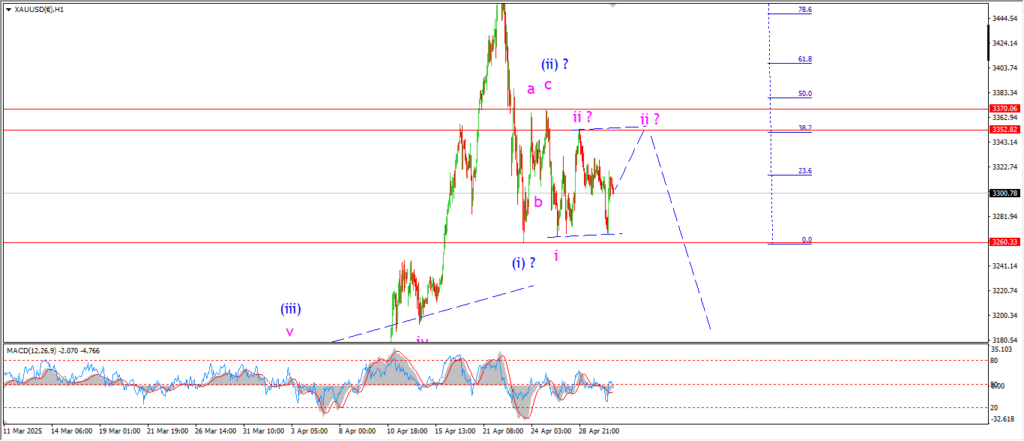The width and height of the screenshot is (1024, 441).
Task: Click the 26 Mar 14:00 time label
Action: (214, 432)
